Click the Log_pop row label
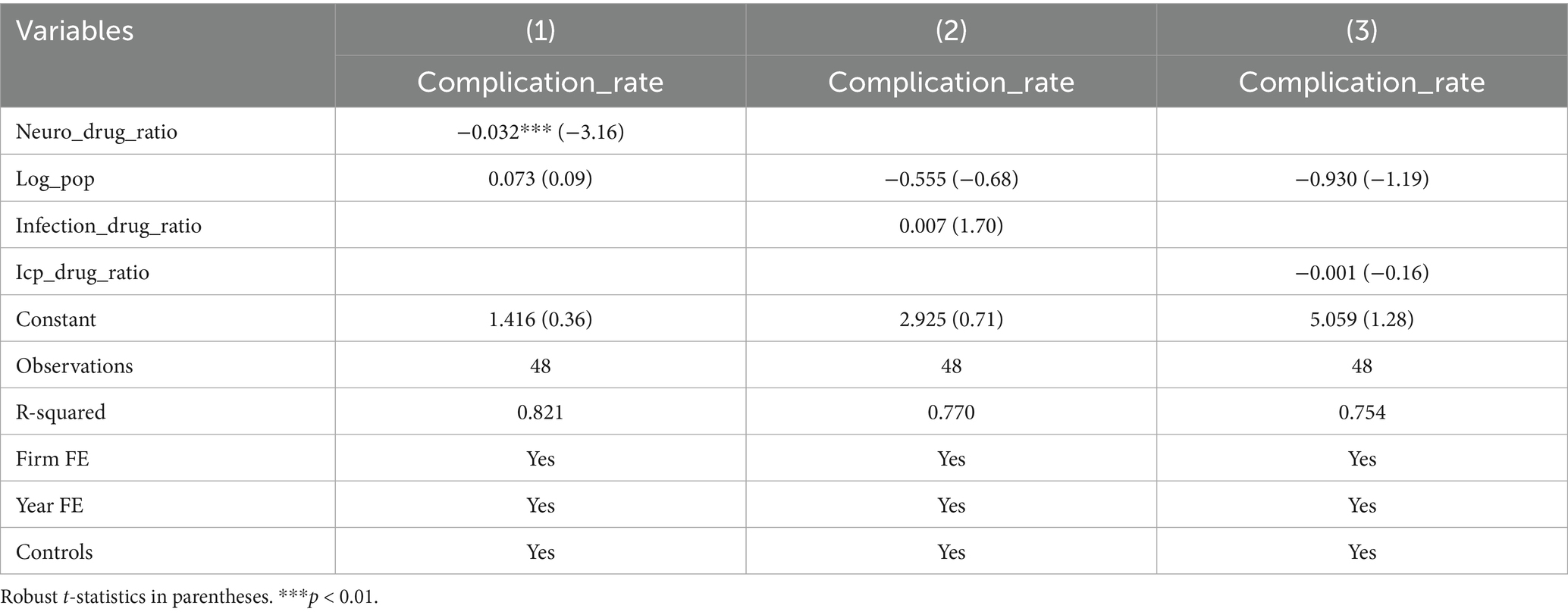Image resolution: width=1568 pixels, height=615 pixels. point(55,179)
